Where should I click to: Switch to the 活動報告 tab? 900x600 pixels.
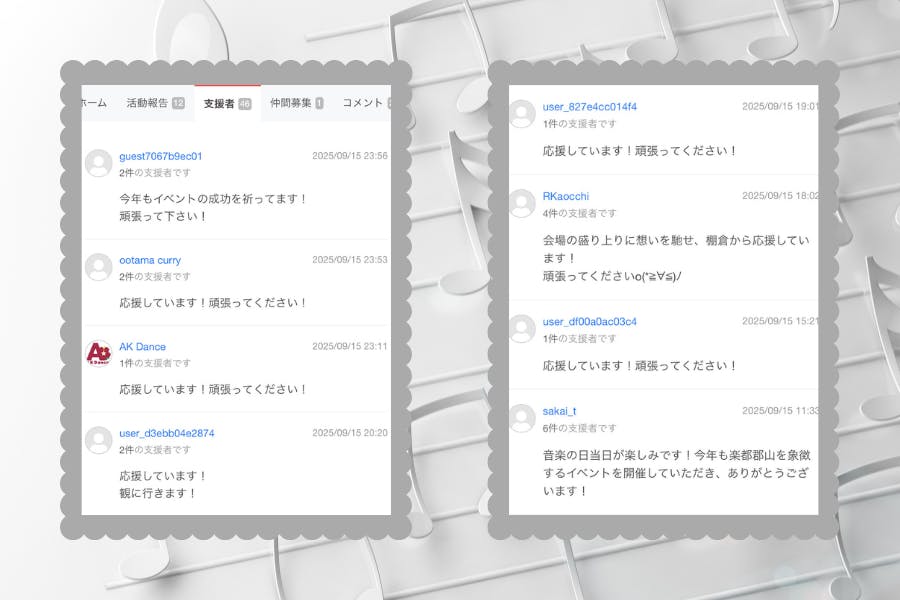pyautogui.click(x=147, y=103)
